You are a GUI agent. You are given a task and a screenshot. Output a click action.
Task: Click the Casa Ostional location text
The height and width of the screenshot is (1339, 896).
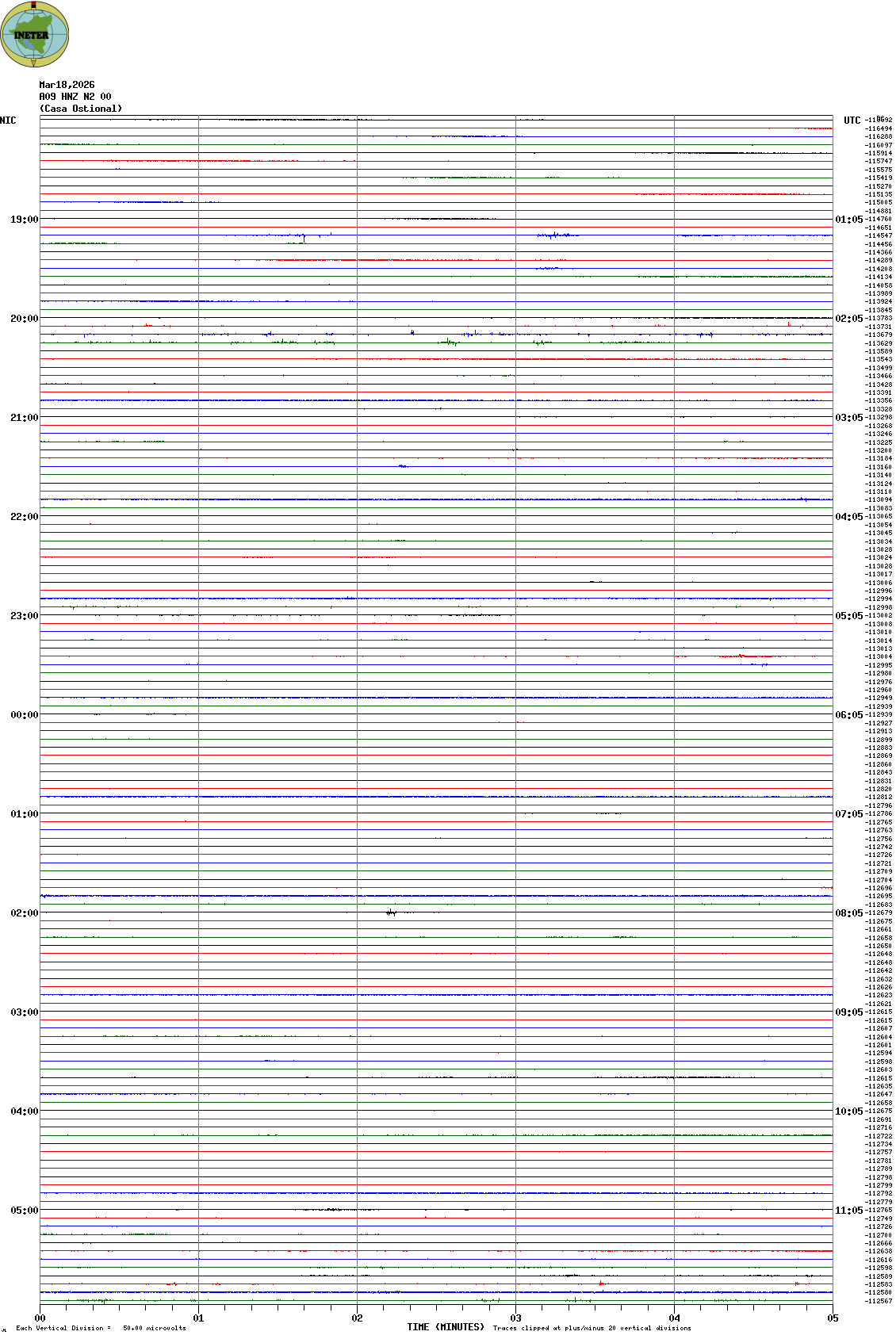tap(80, 109)
